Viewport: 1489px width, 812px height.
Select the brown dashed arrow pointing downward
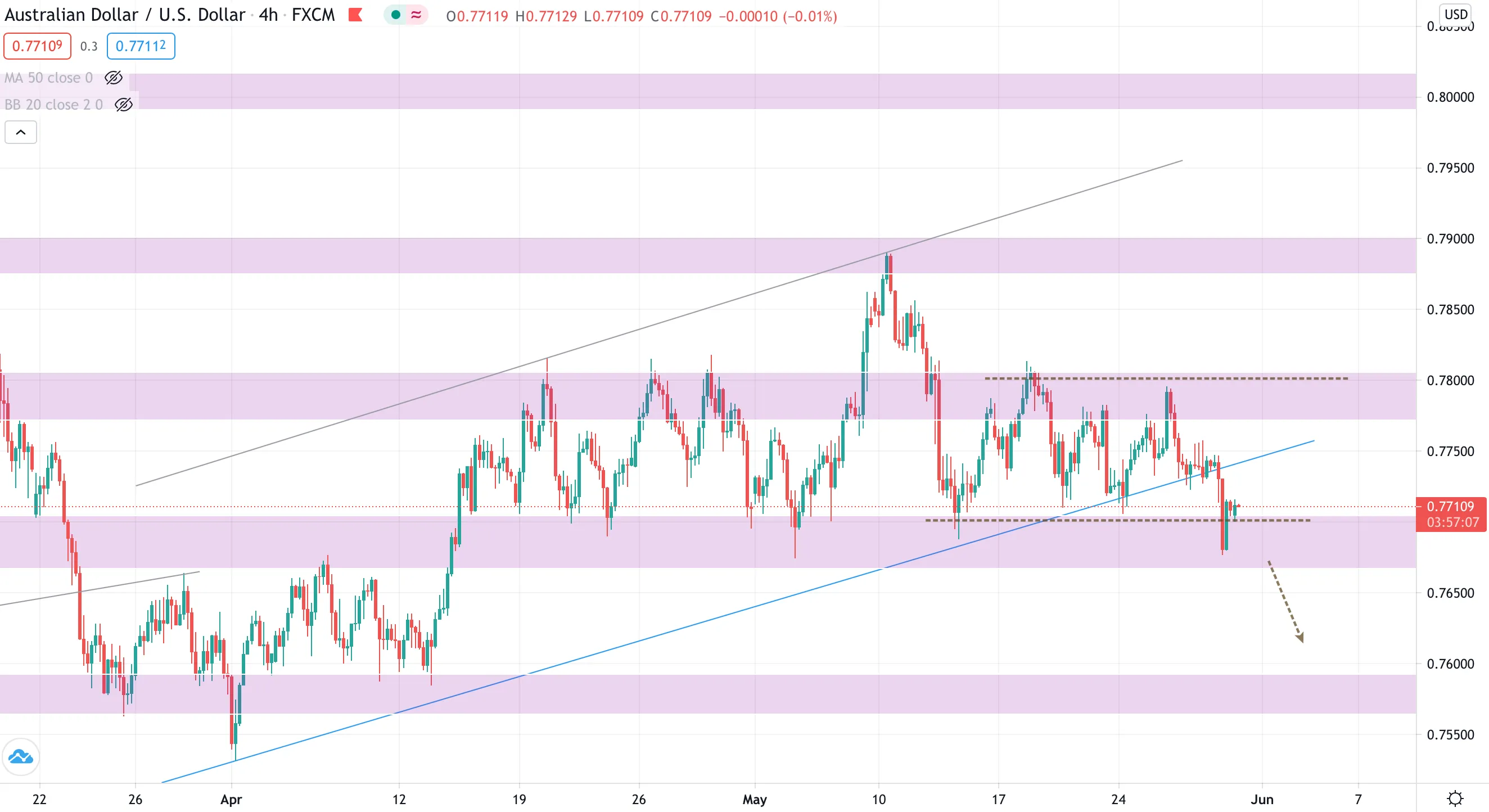1285,601
